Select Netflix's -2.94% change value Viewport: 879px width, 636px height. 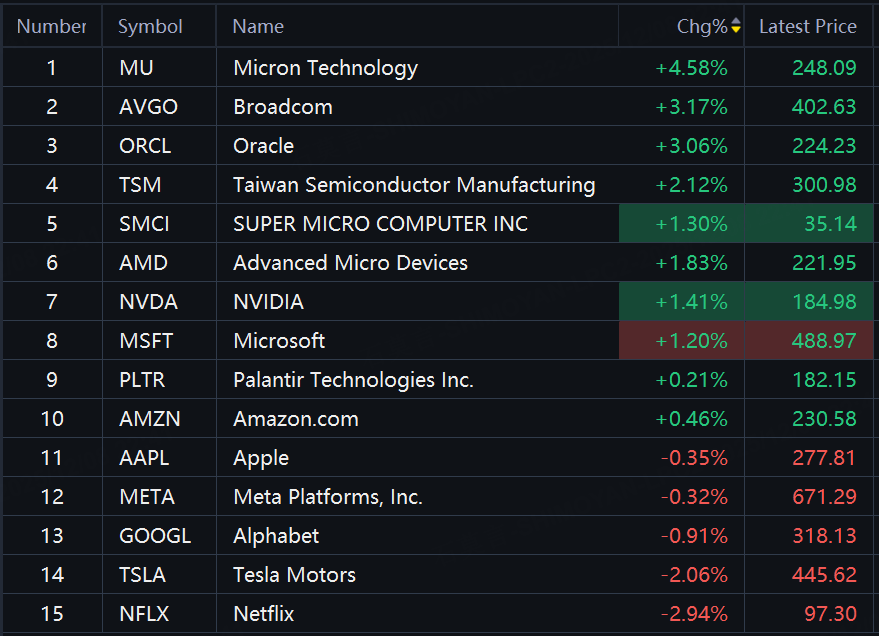point(693,614)
